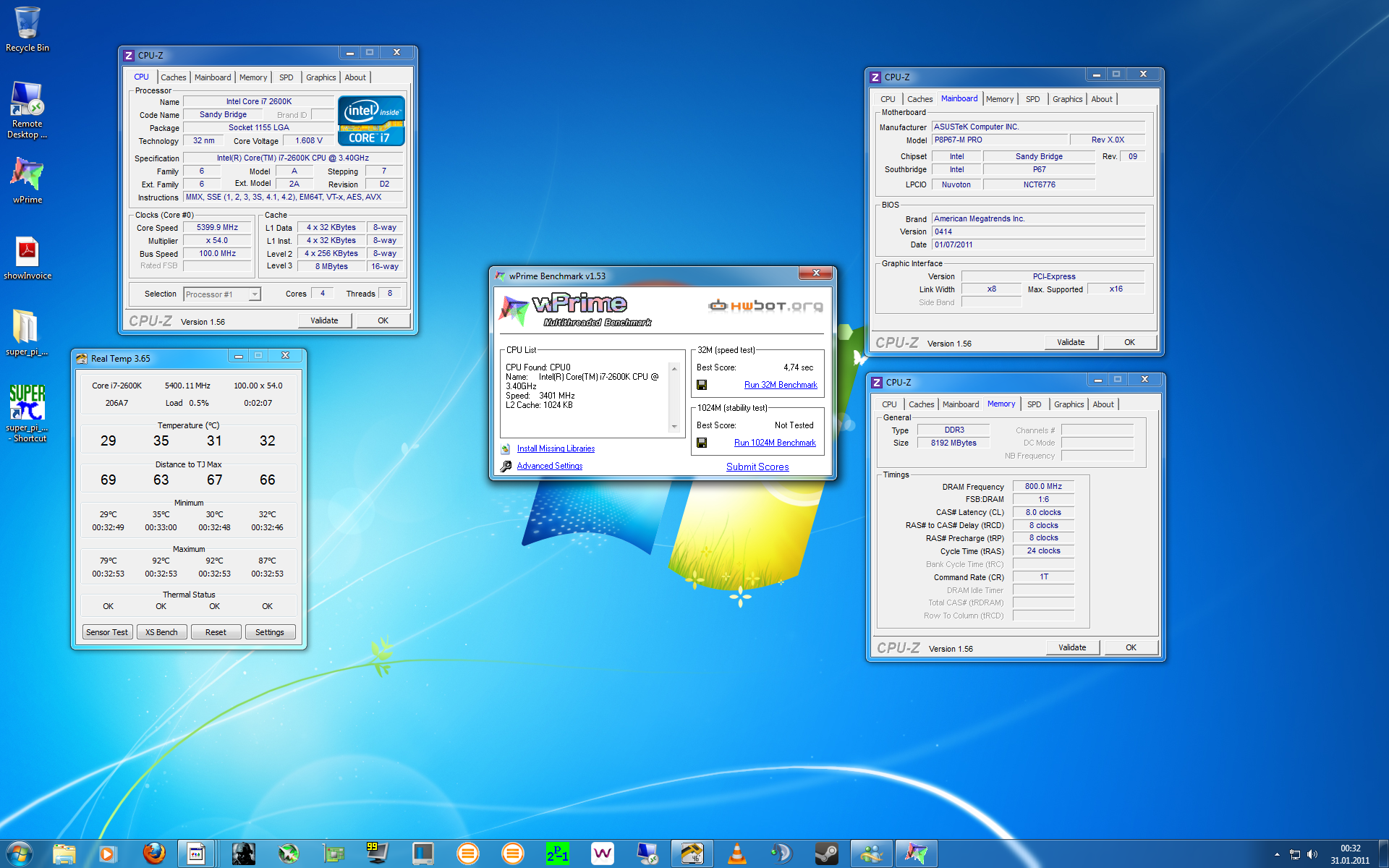Open the showInvoice PDF desktop icon
Screen dimensions: 1389x868
[x=27, y=258]
